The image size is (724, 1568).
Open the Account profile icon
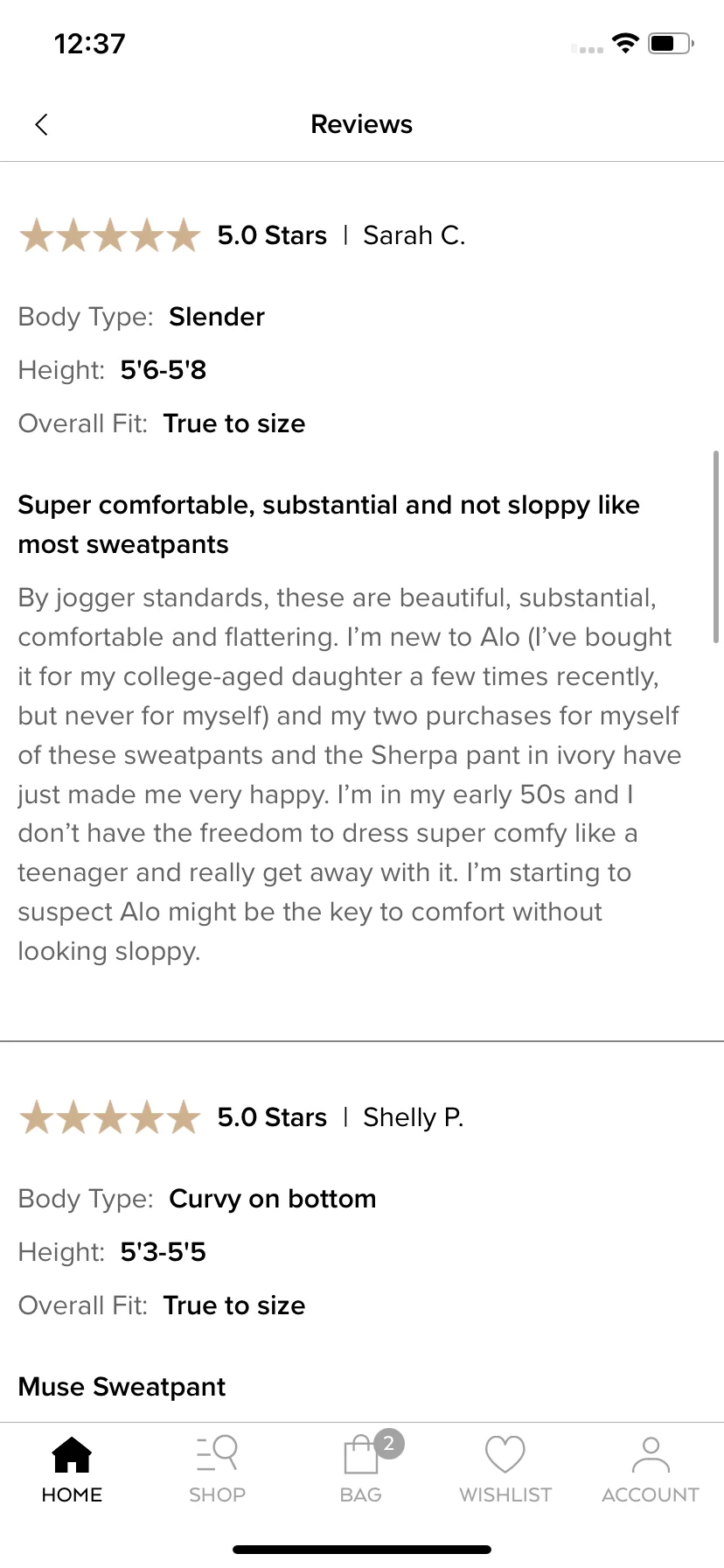(651, 1454)
